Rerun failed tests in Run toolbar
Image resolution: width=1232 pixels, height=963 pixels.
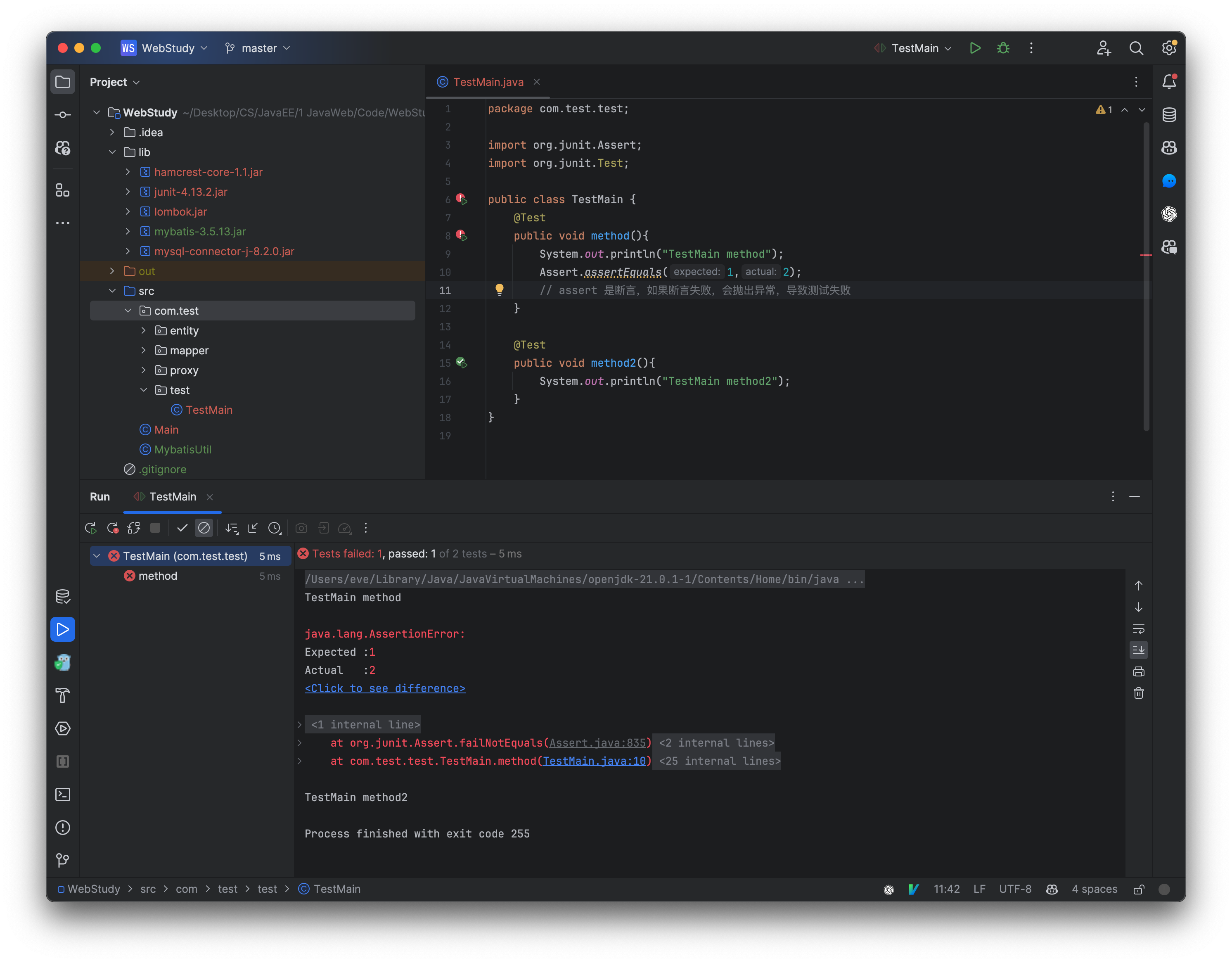(112, 528)
